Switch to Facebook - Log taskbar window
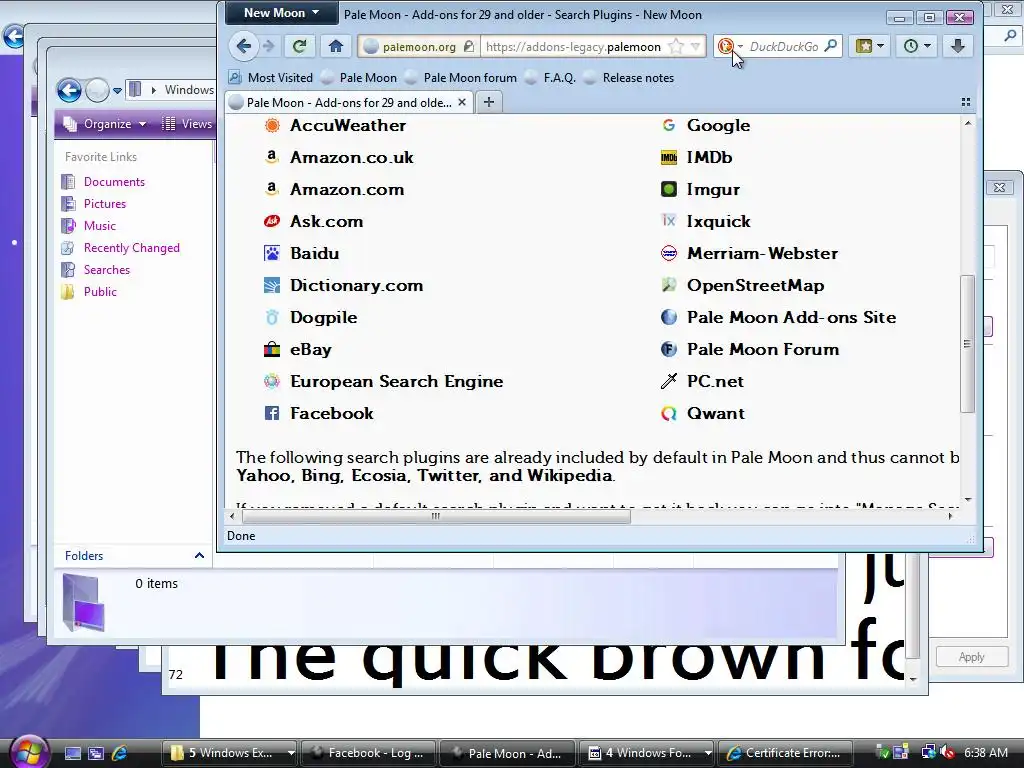This screenshot has width=1024, height=768. pyautogui.click(x=368, y=753)
